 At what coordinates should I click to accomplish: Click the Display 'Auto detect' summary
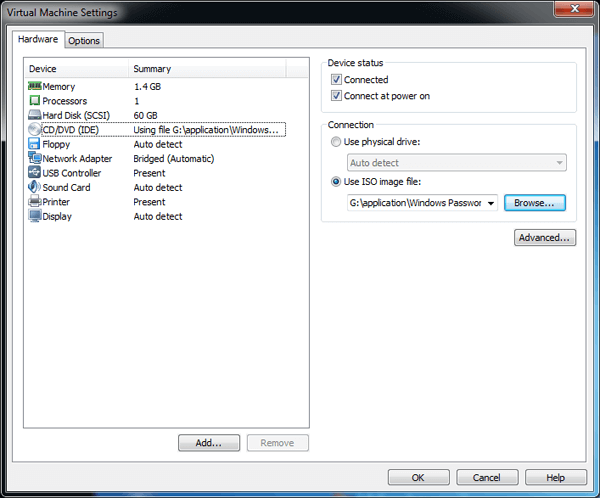click(158, 216)
